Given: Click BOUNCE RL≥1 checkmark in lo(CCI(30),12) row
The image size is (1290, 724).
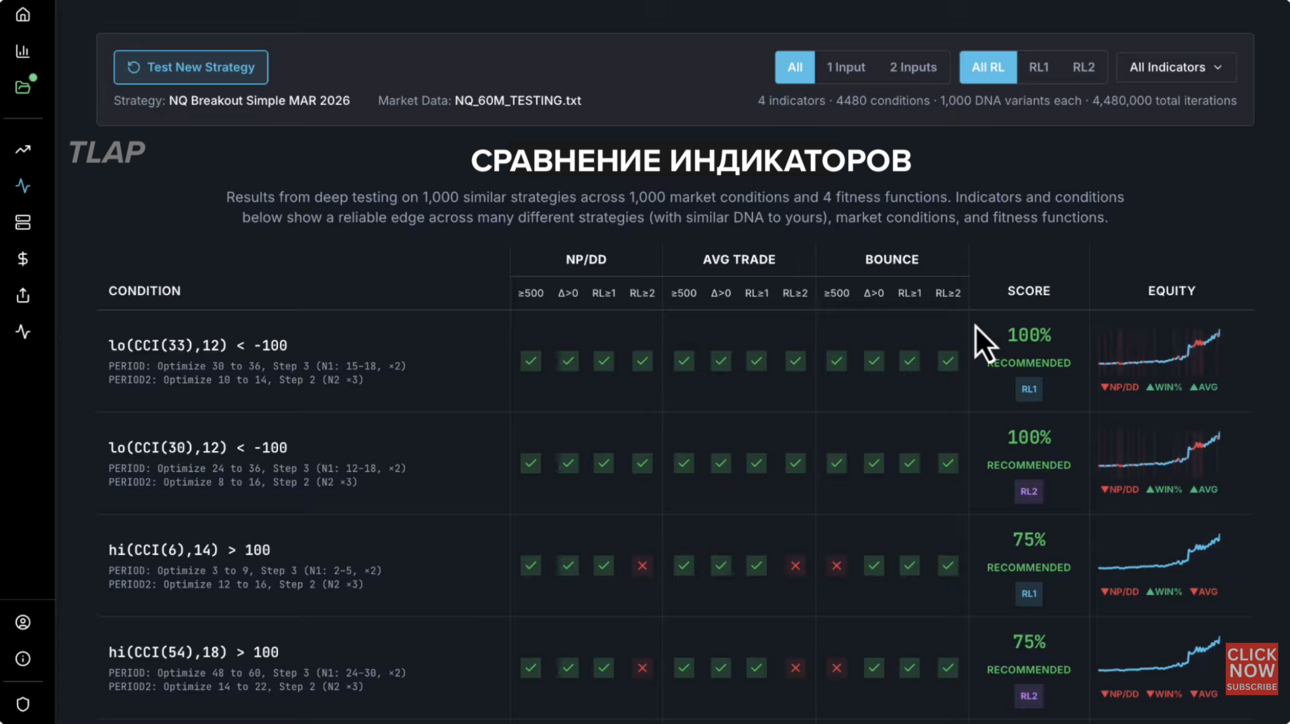Looking at the screenshot, I should pyautogui.click(x=910, y=463).
